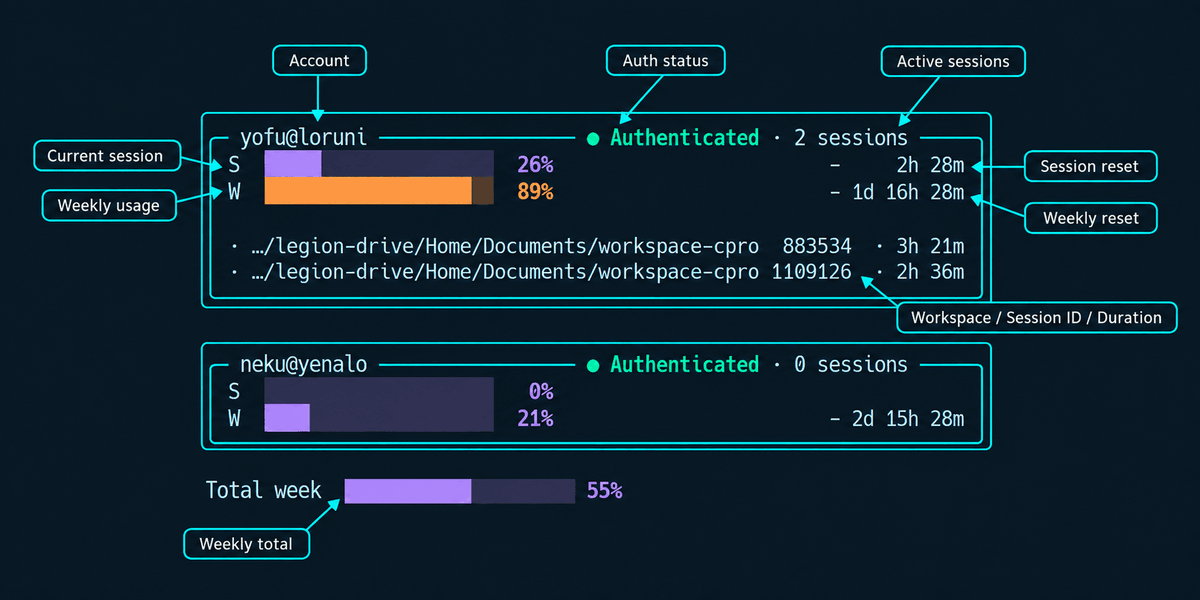Click the W row label in yofu@loruni panel

click(234, 192)
